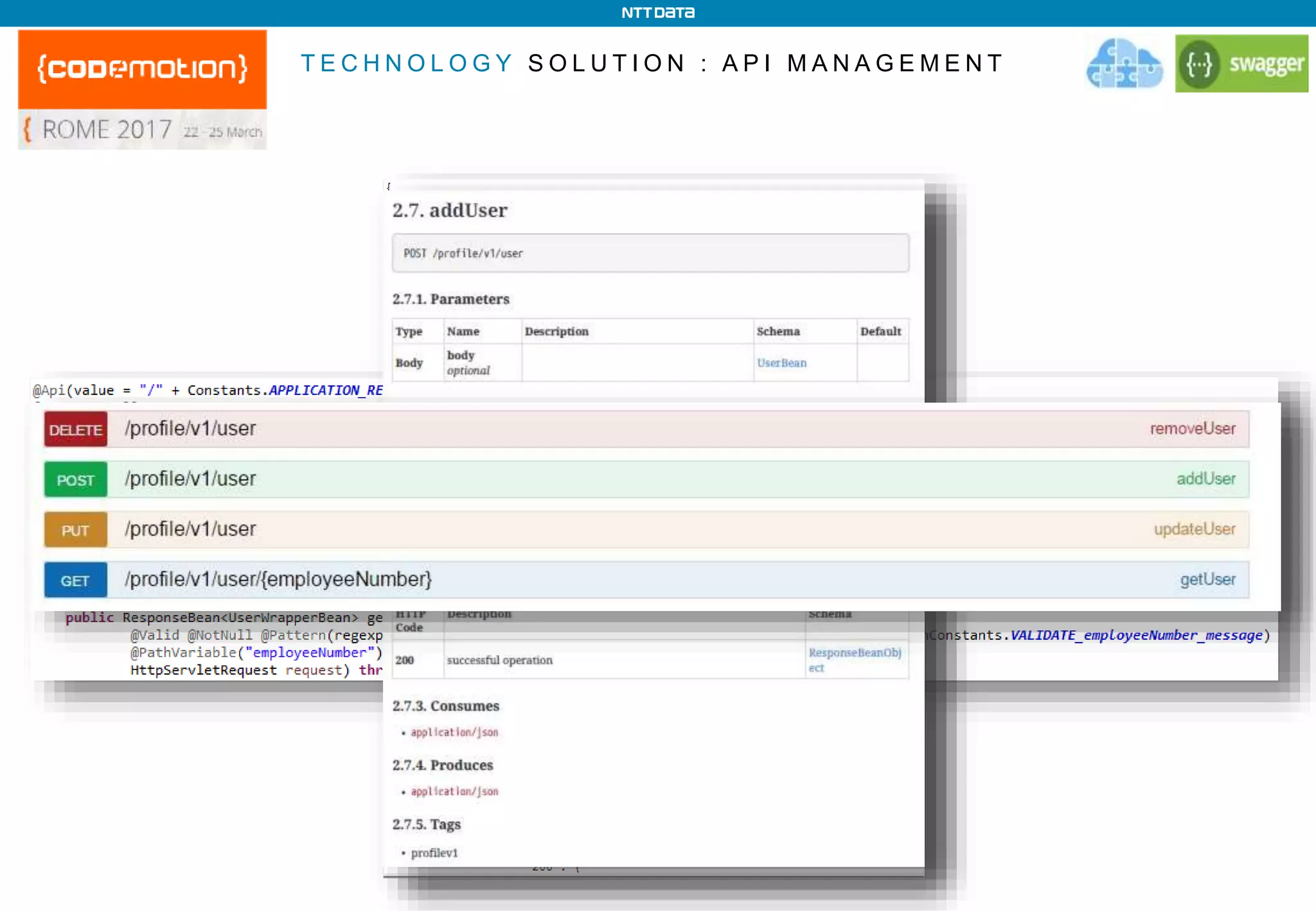Open the addUser operation link
Image resolution: width=1316 pixels, height=911 pixels.
[1205, 479]
